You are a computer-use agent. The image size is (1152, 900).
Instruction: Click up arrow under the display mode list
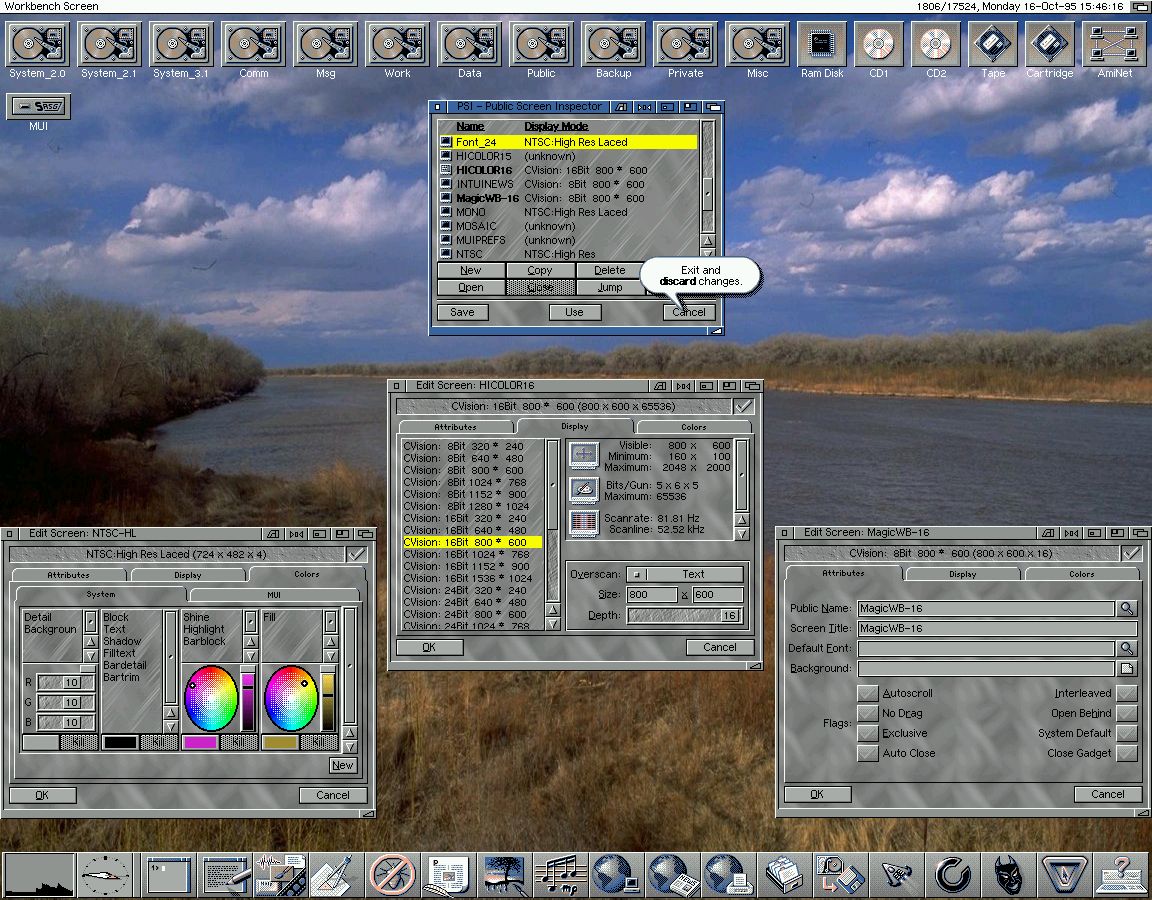[x=552, y=611]
